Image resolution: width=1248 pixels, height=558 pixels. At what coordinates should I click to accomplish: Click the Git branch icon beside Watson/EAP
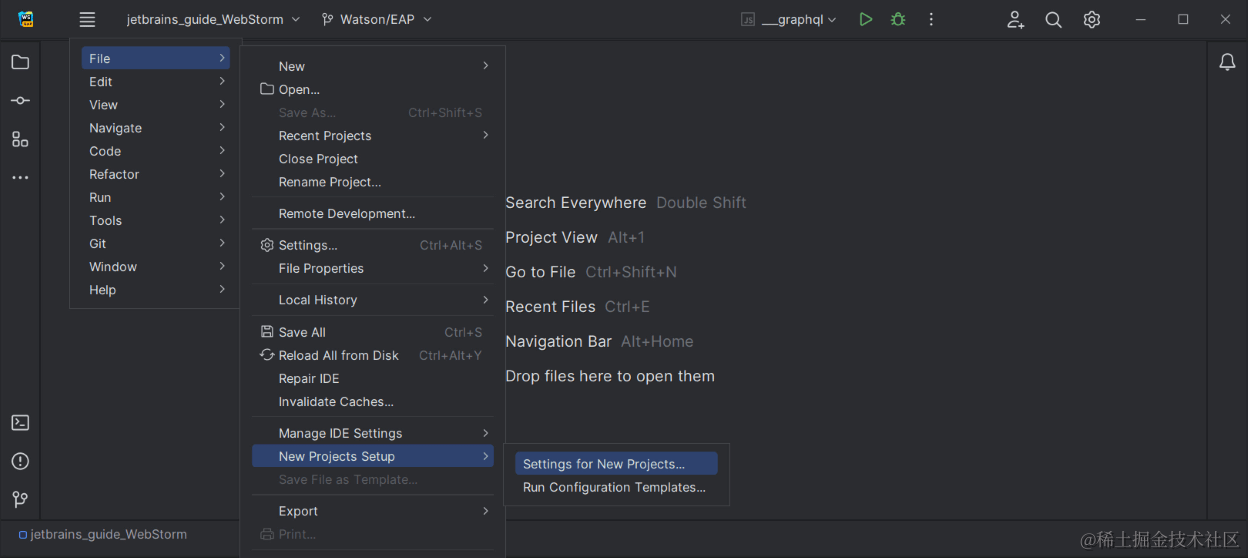(x=327, y=19)
